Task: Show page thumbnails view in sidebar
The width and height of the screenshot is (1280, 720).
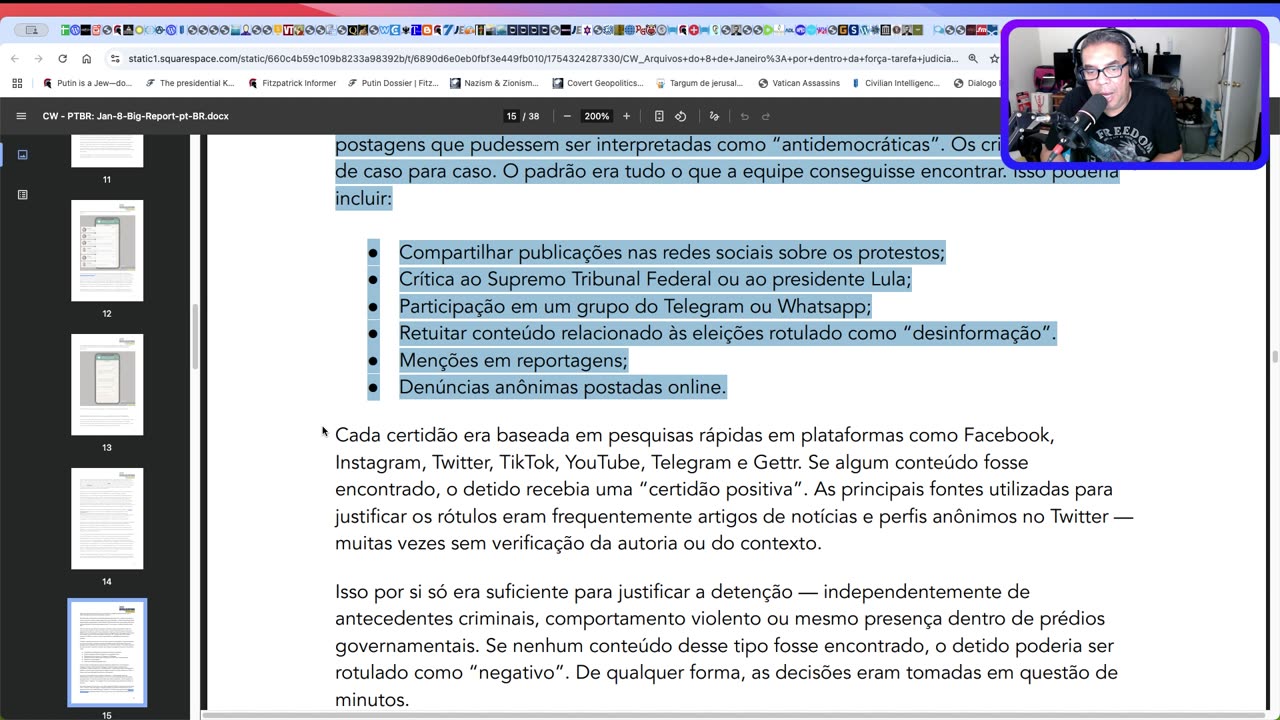Action: [x=22, y=155]
